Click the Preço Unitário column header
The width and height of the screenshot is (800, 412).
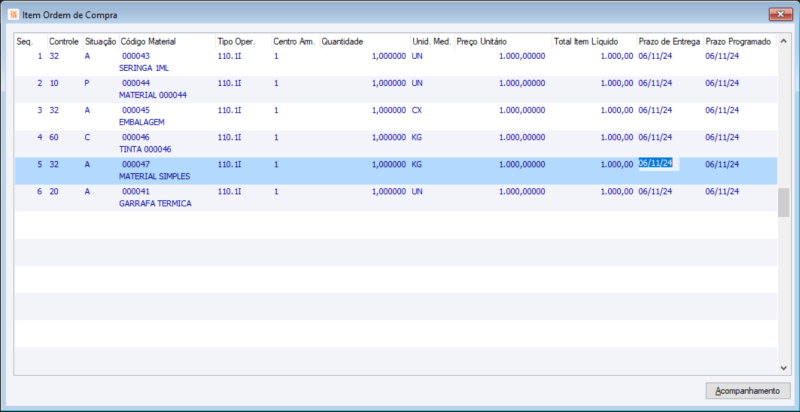pos(503,42)
